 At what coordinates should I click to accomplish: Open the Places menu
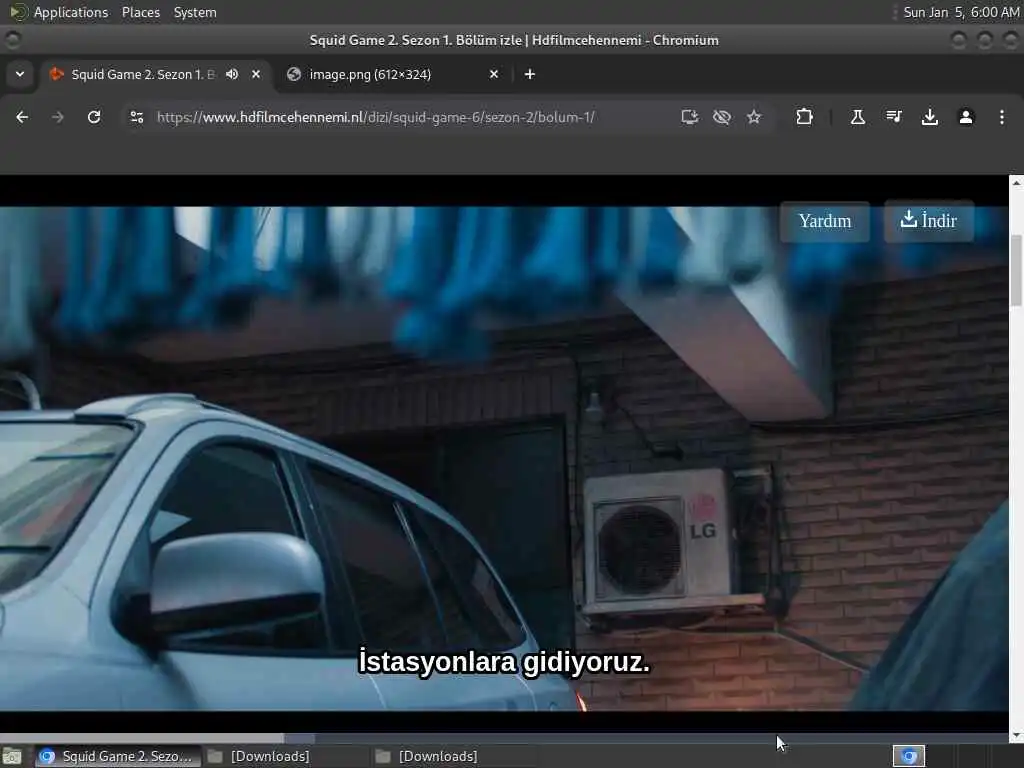pyautogui.click(x=140, y=12)
